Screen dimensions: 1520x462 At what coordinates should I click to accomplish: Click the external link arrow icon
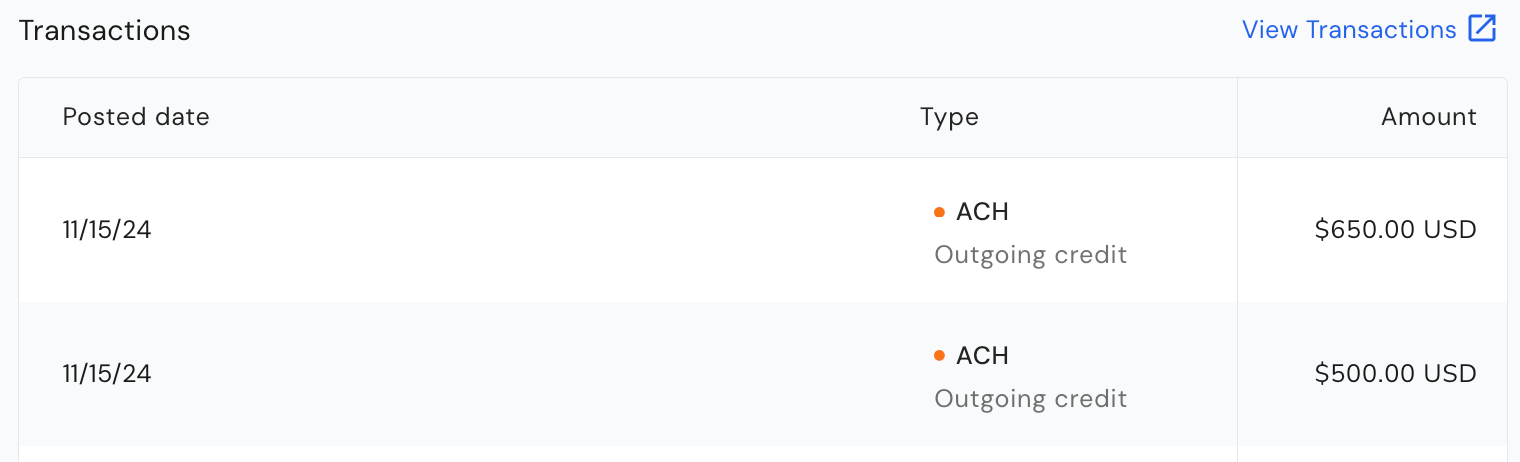[1482, 29]
